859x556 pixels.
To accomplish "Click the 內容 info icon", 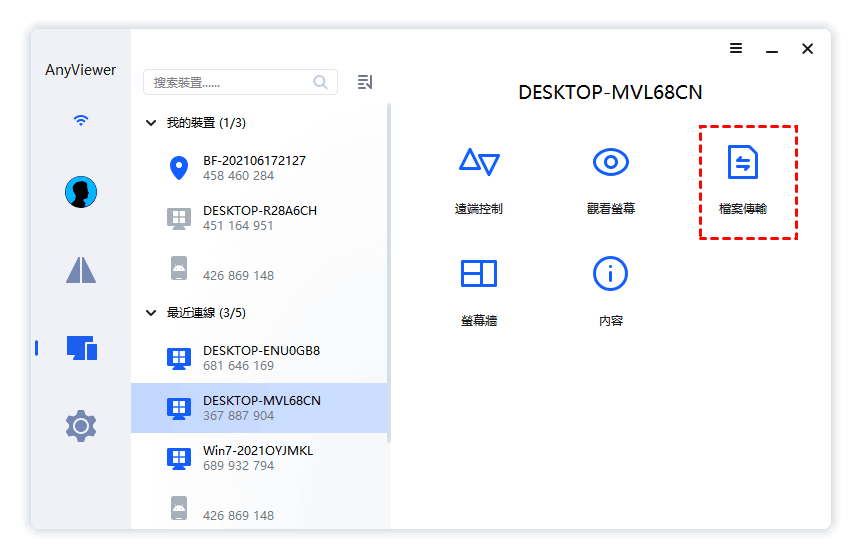I will pos(610,273).
